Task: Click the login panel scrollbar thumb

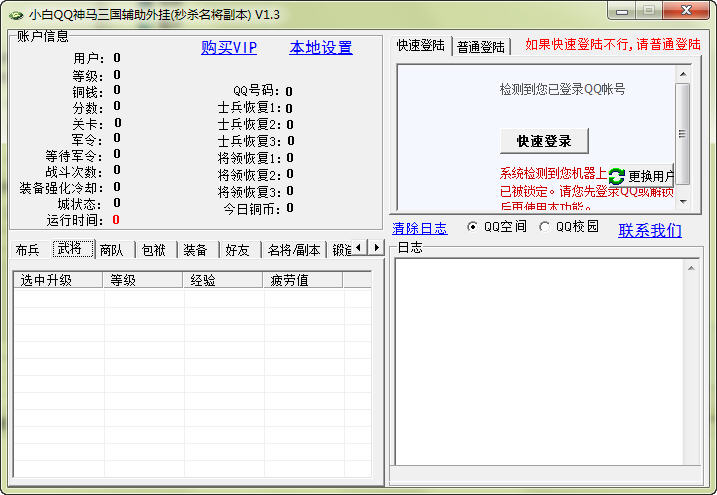Action: pyautogui.click(x=683, y=133)
